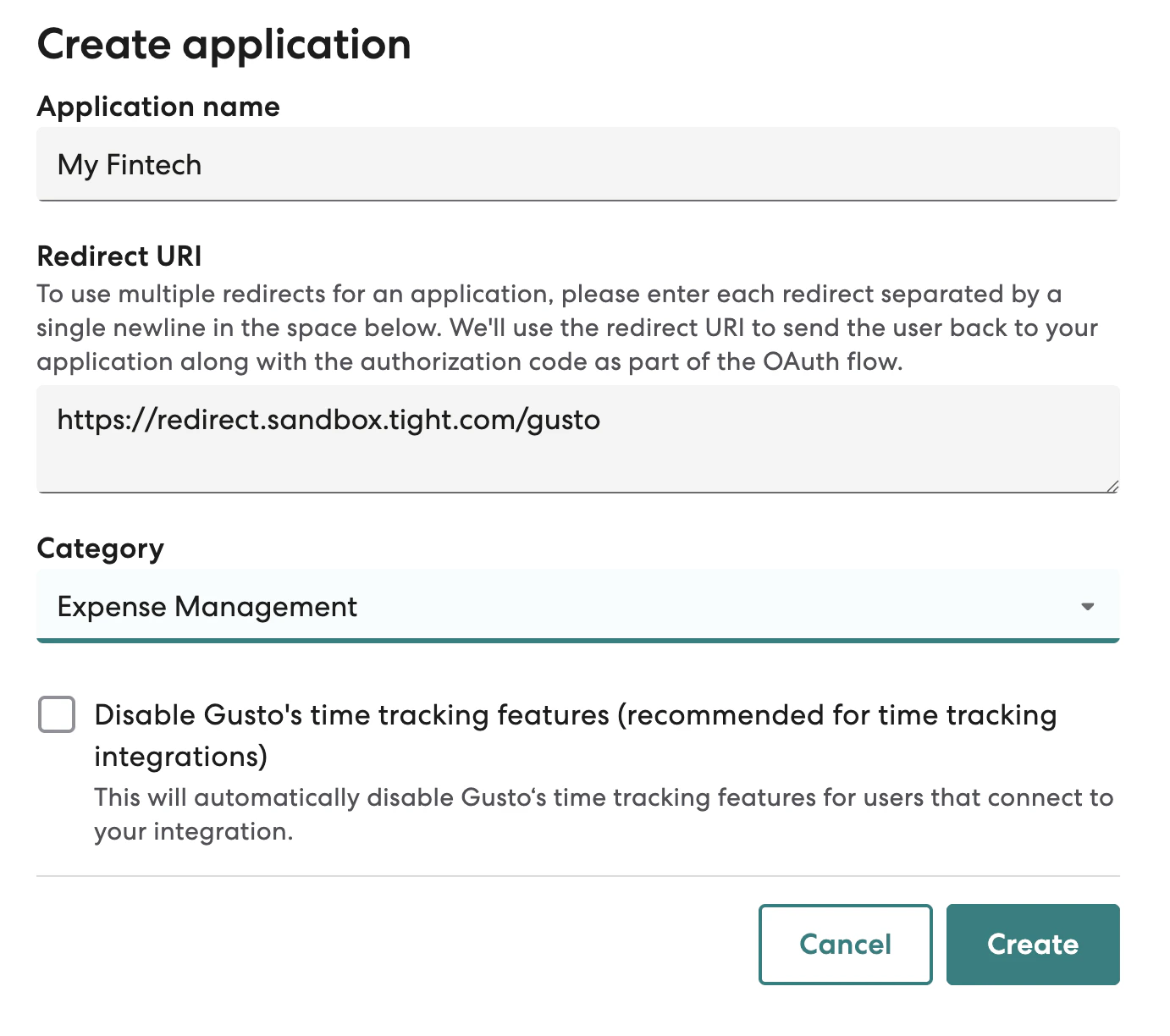This screenshot has width=1170, height=1036.
Task: Click the Redirect URI heading
Action: pyautogui.click(x=119, y=256)
